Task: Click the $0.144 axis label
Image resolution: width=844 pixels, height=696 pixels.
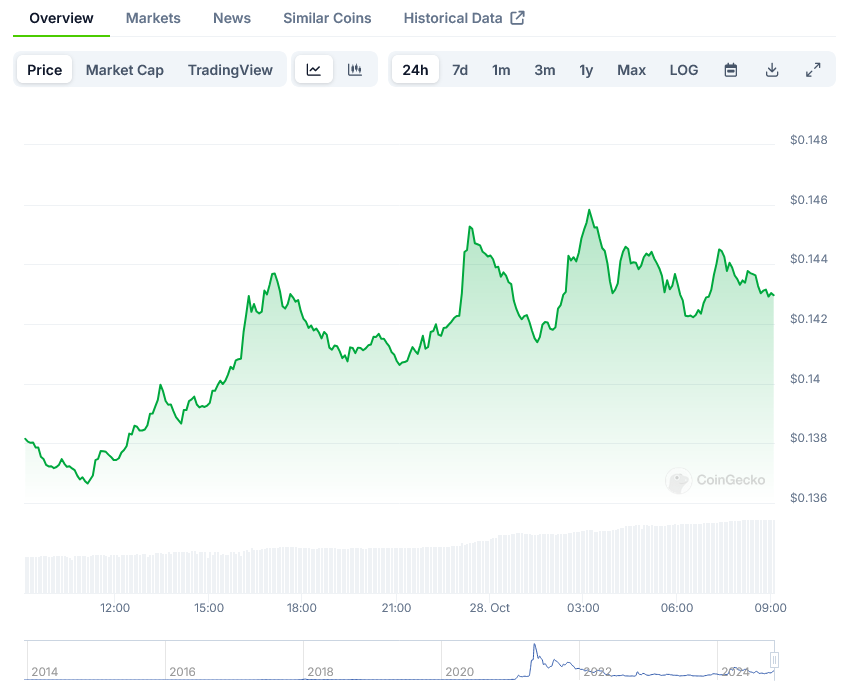Action: (x=808, y=259)
